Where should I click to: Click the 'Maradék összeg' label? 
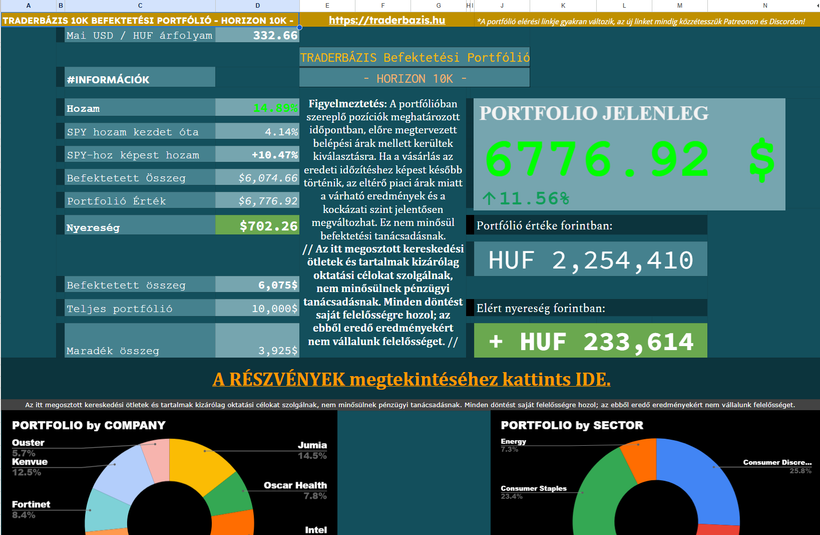coord(140,340)
